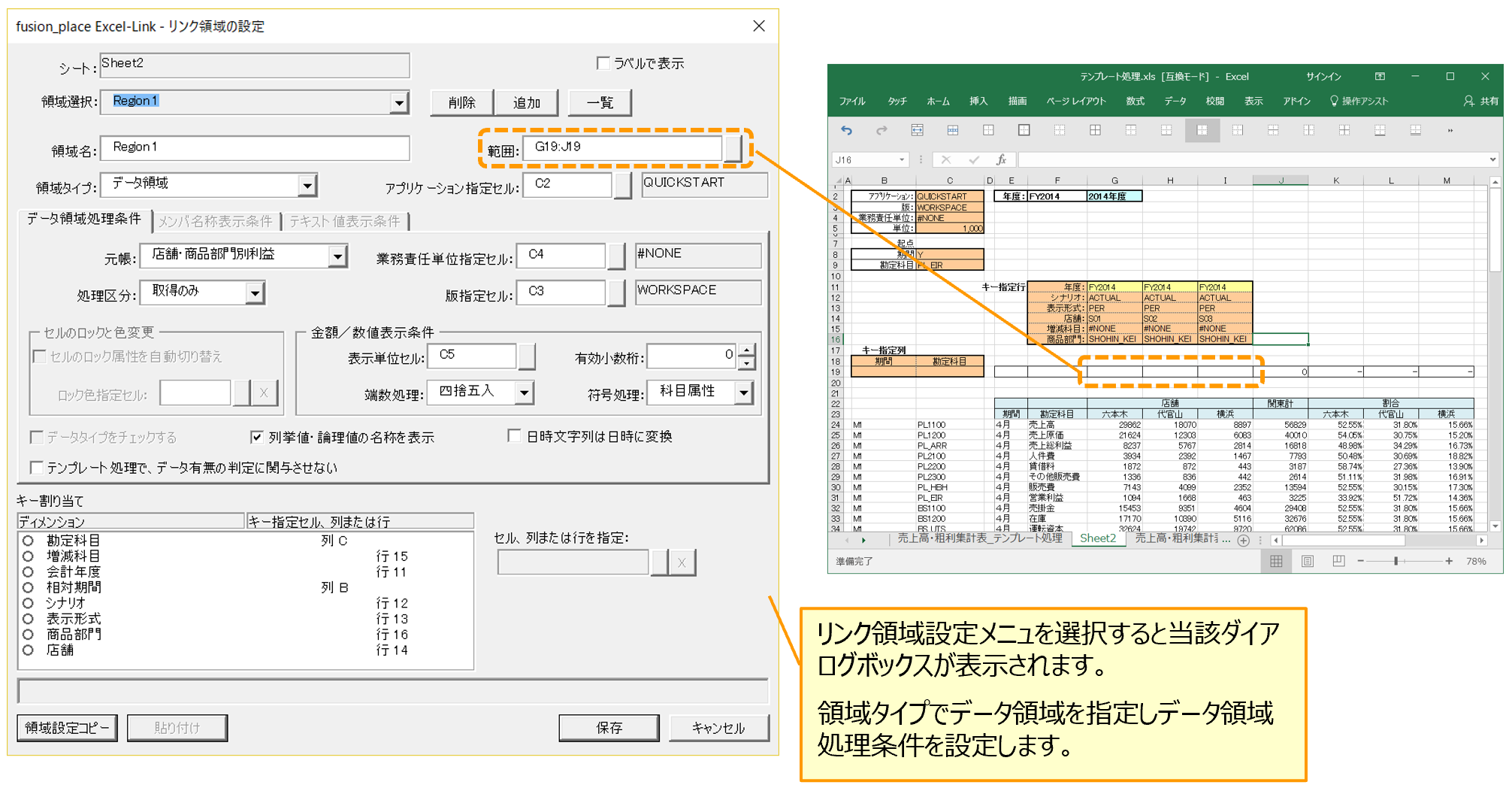This screenshot has width=1512, height=791.
Task: Open 端数処理 四捨五入 dropdown
Action: (525, 392)
